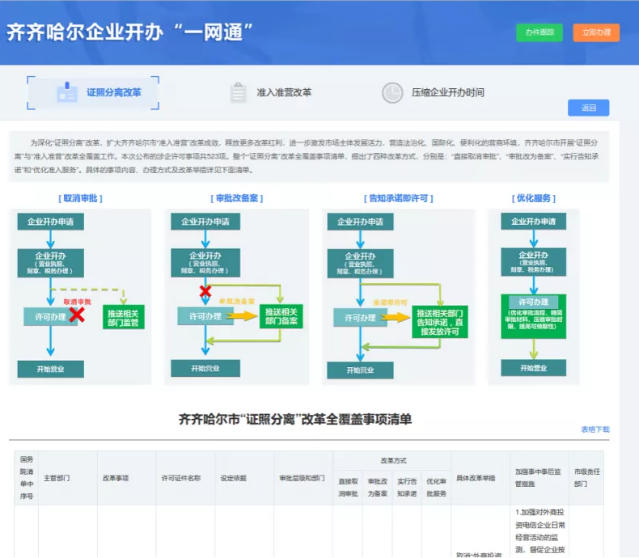639x558 pixels.
Task: Click the blue 返回 button
Action: [x=588, y=108]
